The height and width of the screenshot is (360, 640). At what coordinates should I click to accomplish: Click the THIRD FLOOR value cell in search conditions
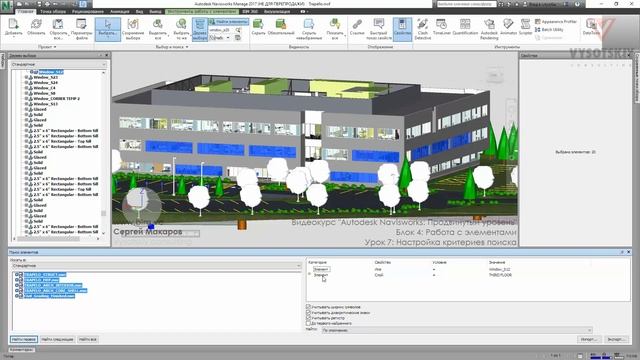pos(500,275)
